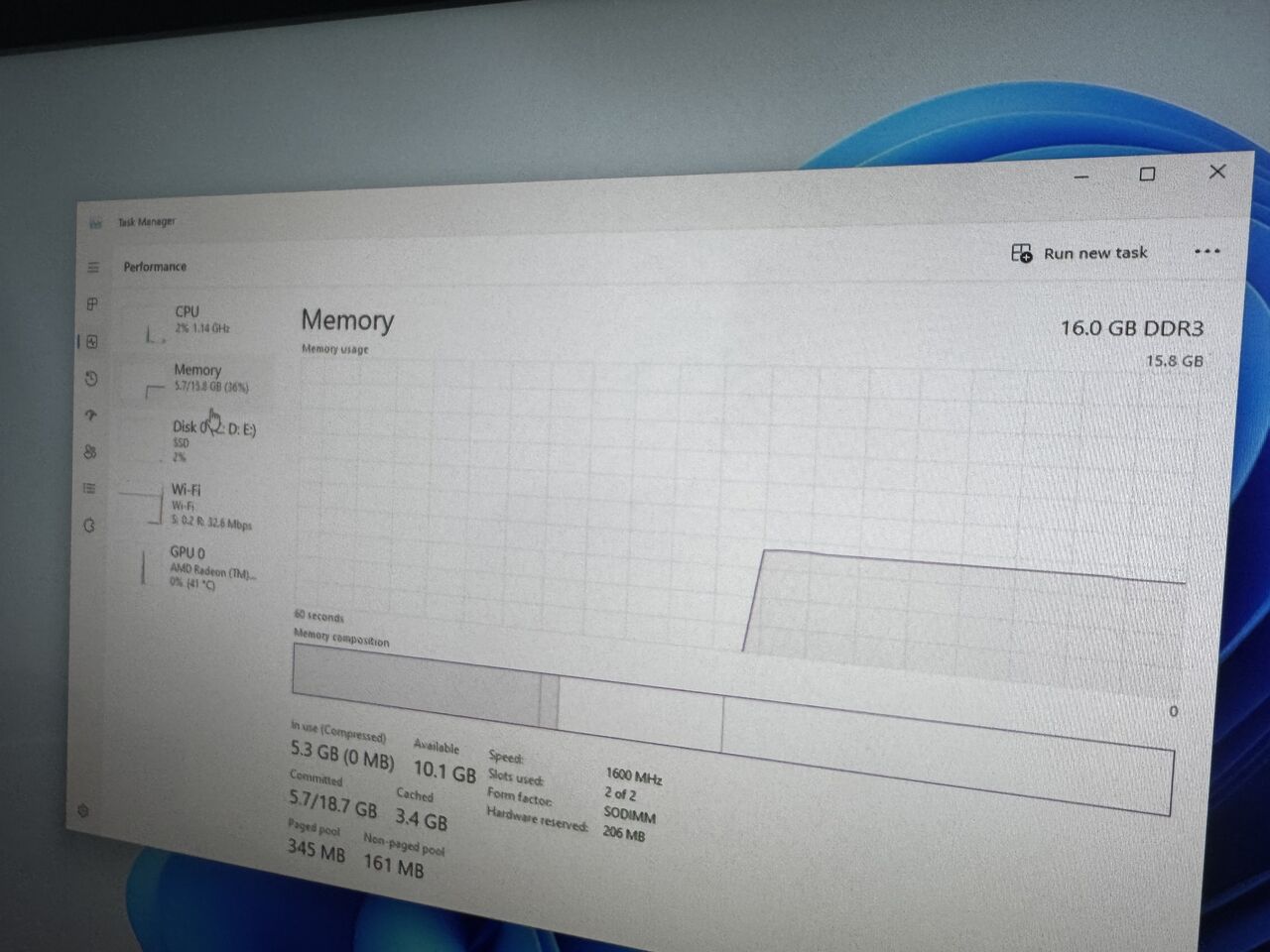Click Run new task button
The height and width of the screenshot is (952, 1270).
point(1079,253)
